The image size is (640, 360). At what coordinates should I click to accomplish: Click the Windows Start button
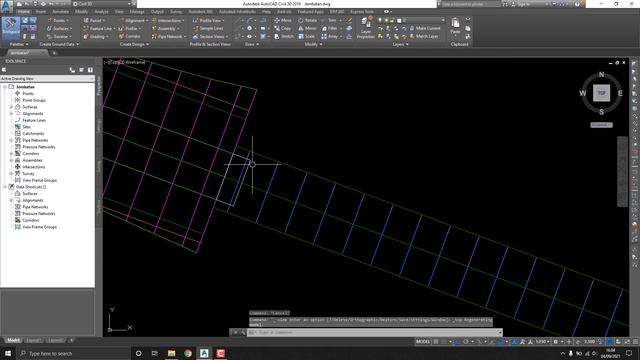click(8, 353)
